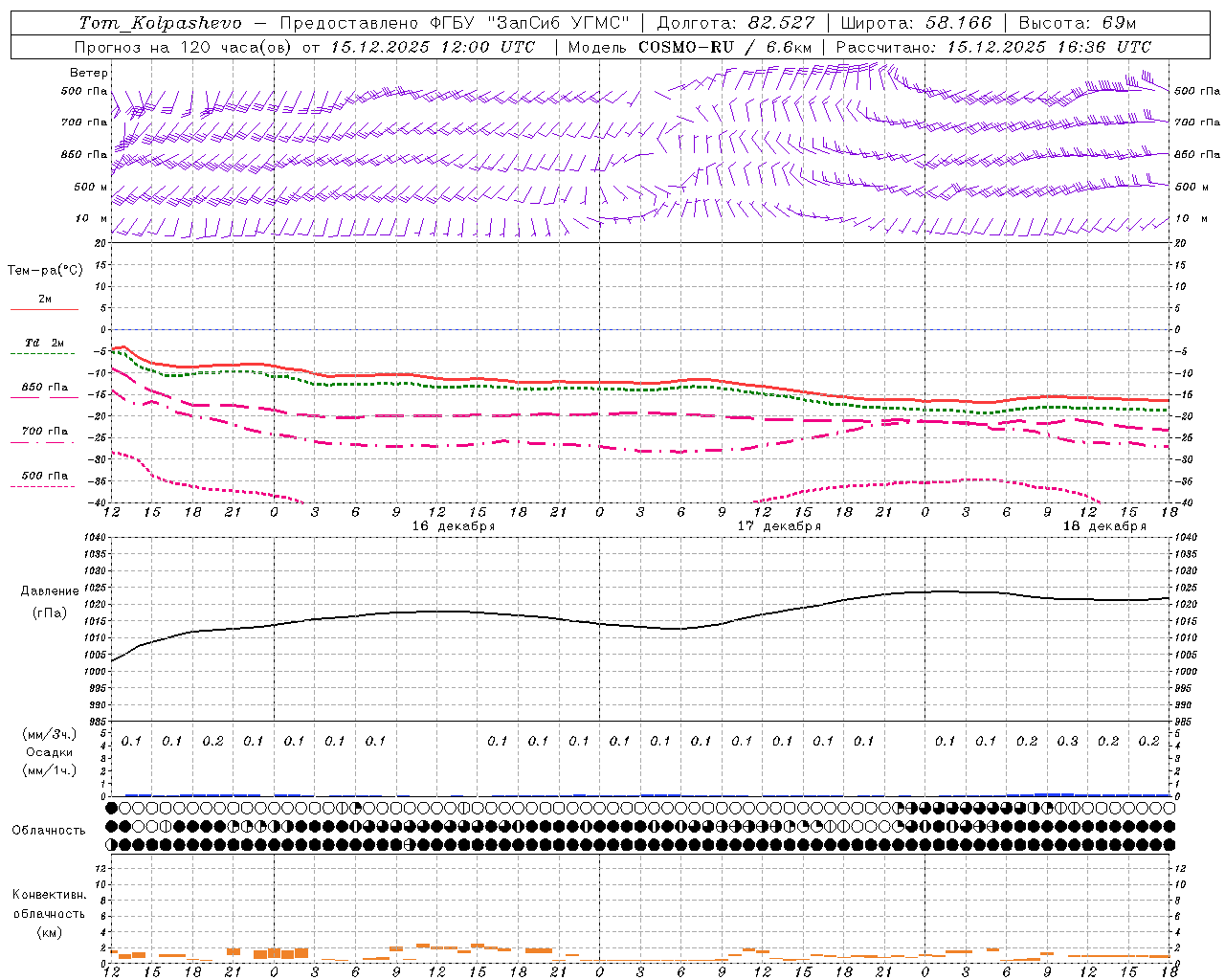Click the "16 декабря" date label

pos(453,526)
